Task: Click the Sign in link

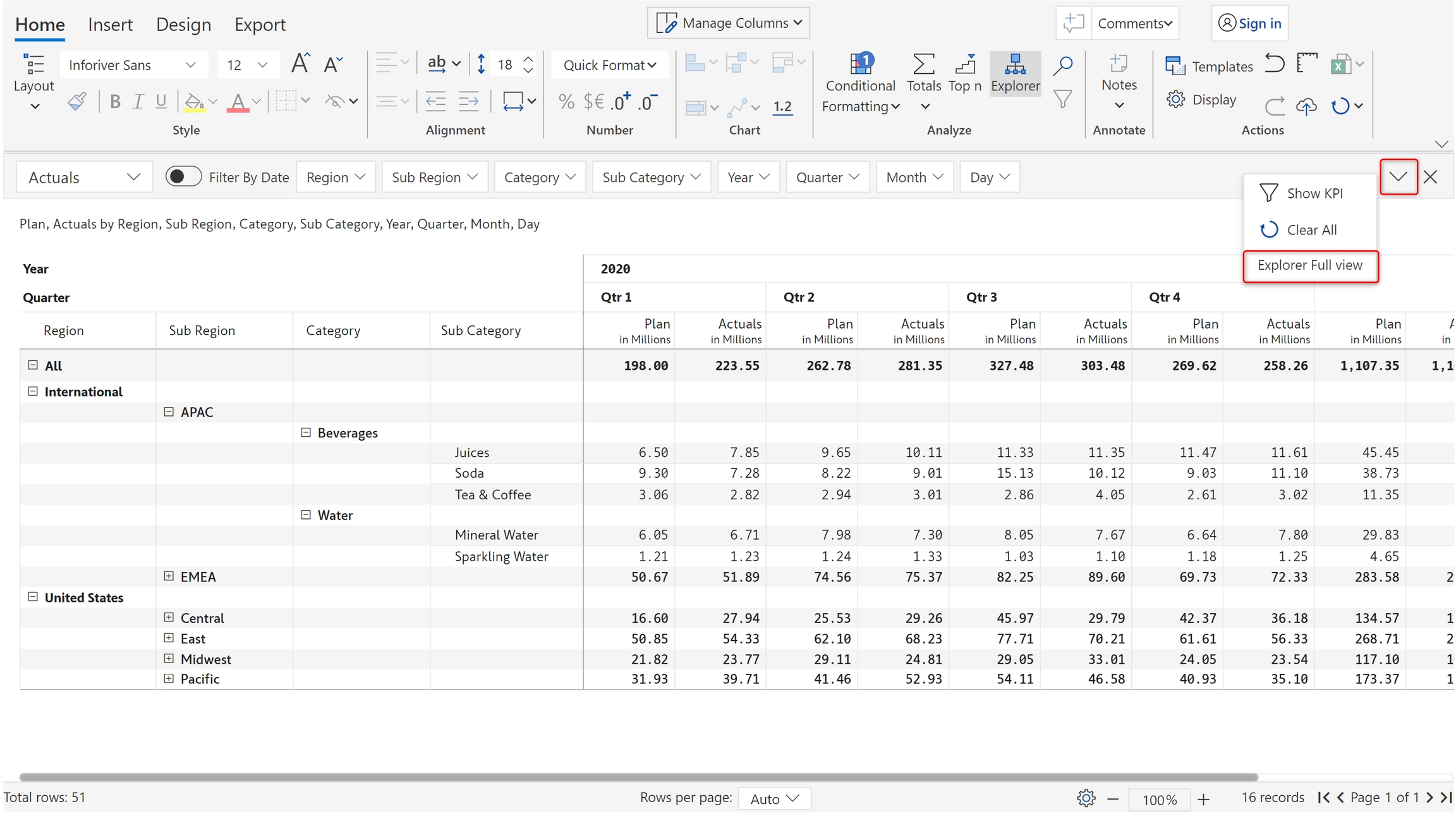Action: point(1259,23)
